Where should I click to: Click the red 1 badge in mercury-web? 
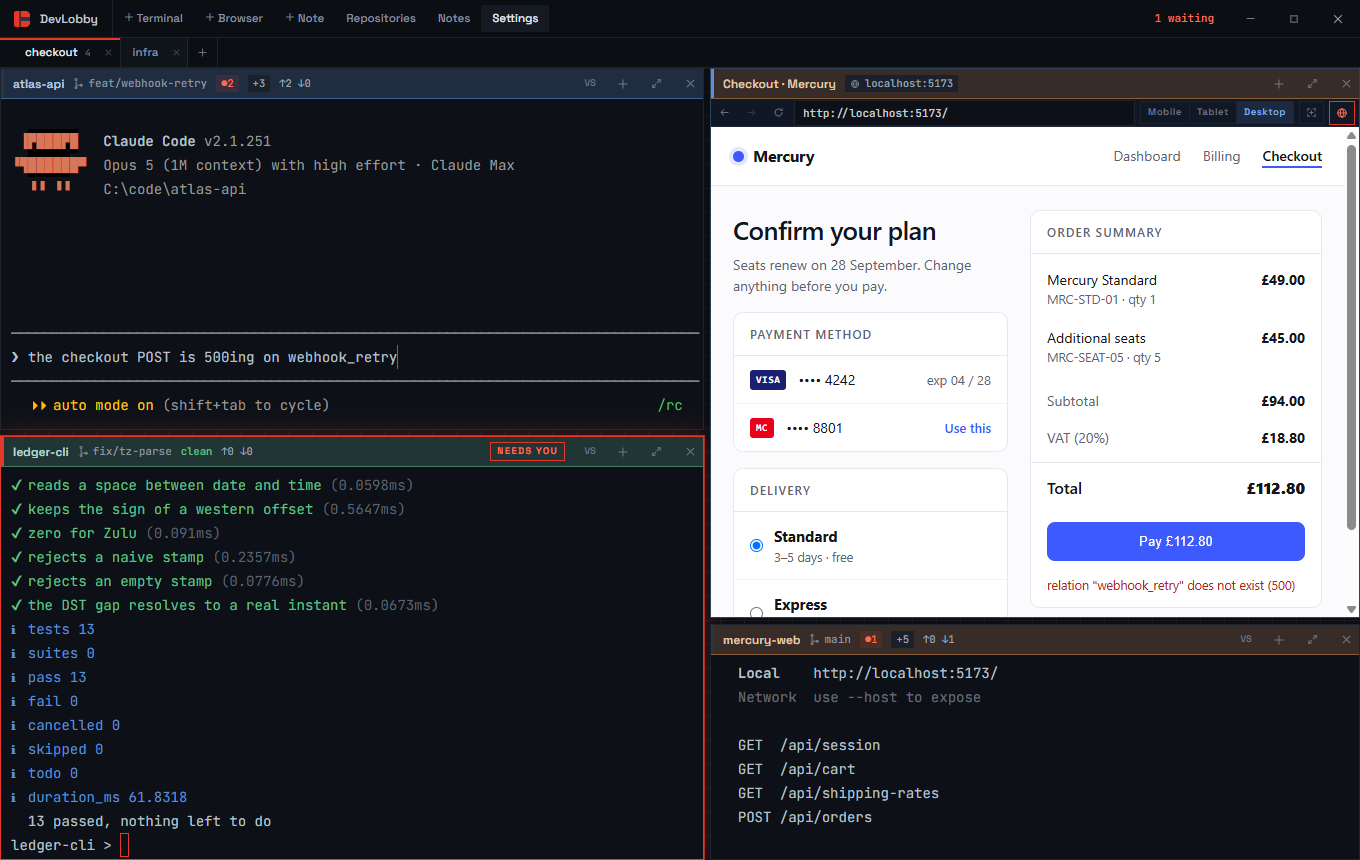point(870,639)
